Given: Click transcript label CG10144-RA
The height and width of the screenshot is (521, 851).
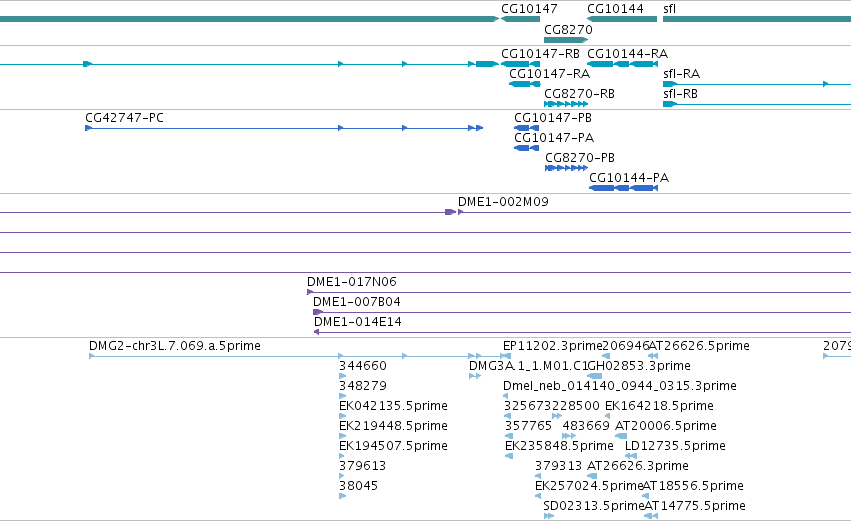Looking at the screenshot, I should 627,54.
